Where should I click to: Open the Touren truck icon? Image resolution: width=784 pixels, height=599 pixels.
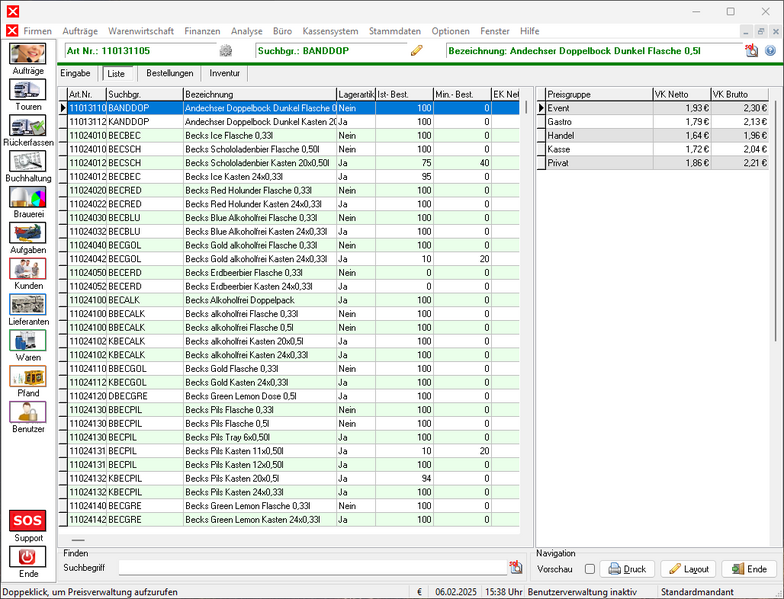tap(28, 90)
